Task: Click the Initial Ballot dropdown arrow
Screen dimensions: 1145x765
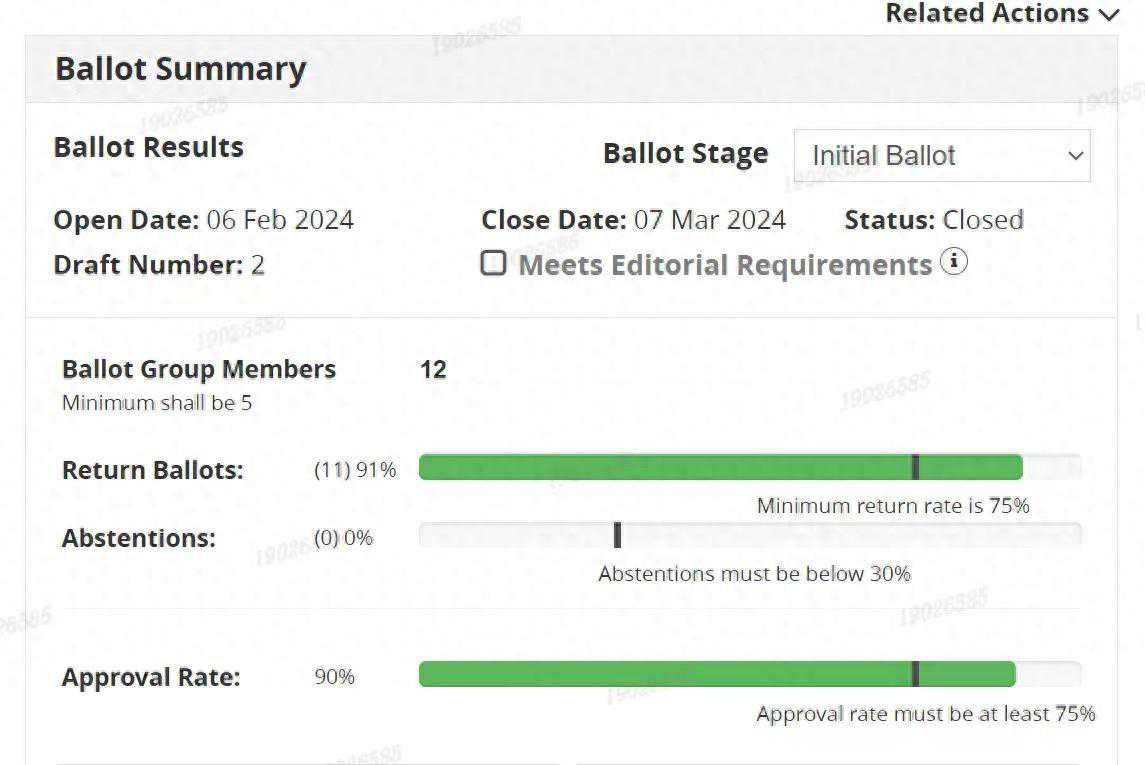Action: click(x=1075, y=156)
